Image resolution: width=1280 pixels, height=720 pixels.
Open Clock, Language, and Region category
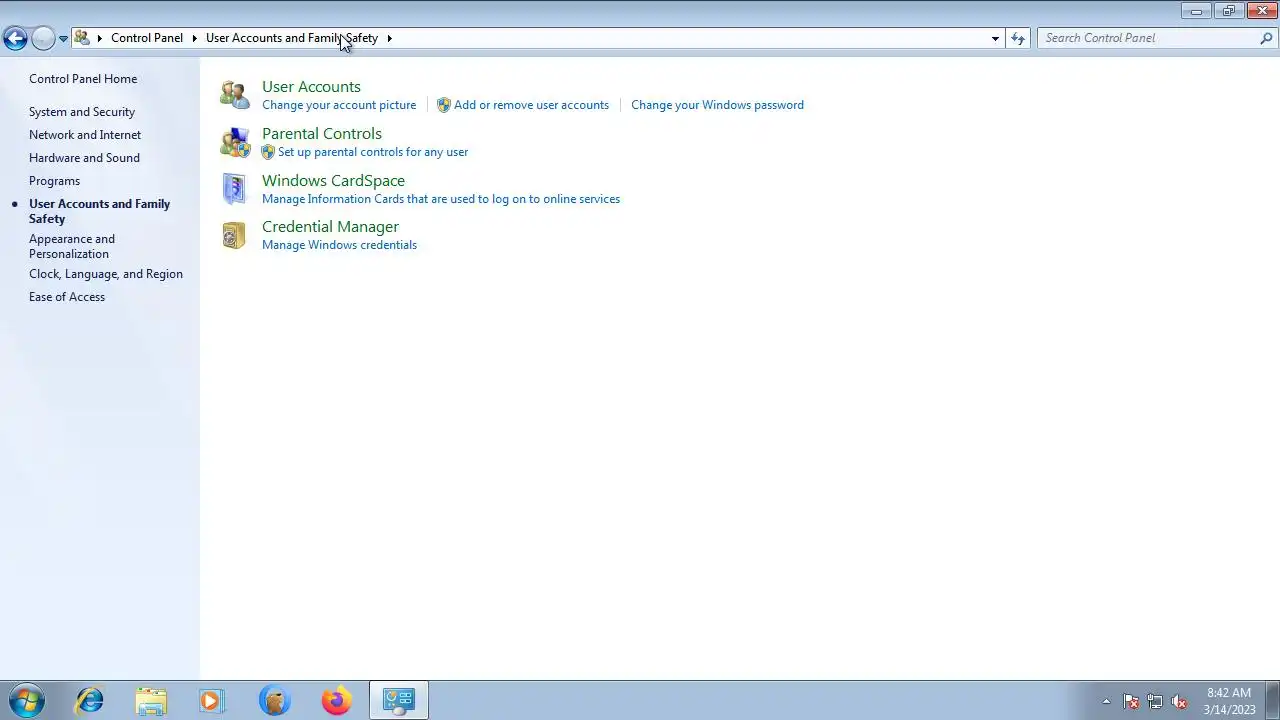[x=106, y=274]
